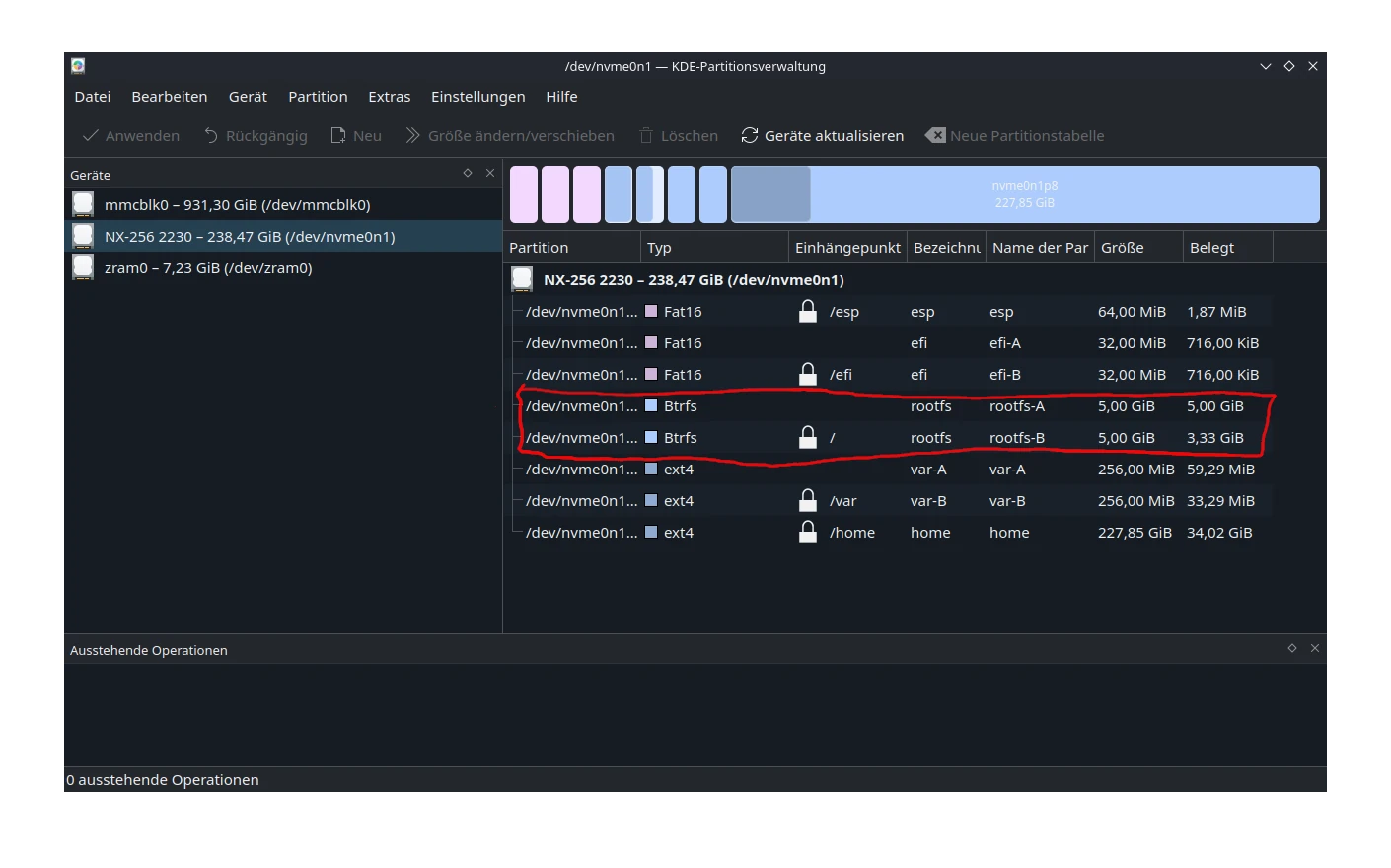1391x868 pixels.
Task: Click the Geräte aktualisieren toolbar button
Action: (822, 135)
